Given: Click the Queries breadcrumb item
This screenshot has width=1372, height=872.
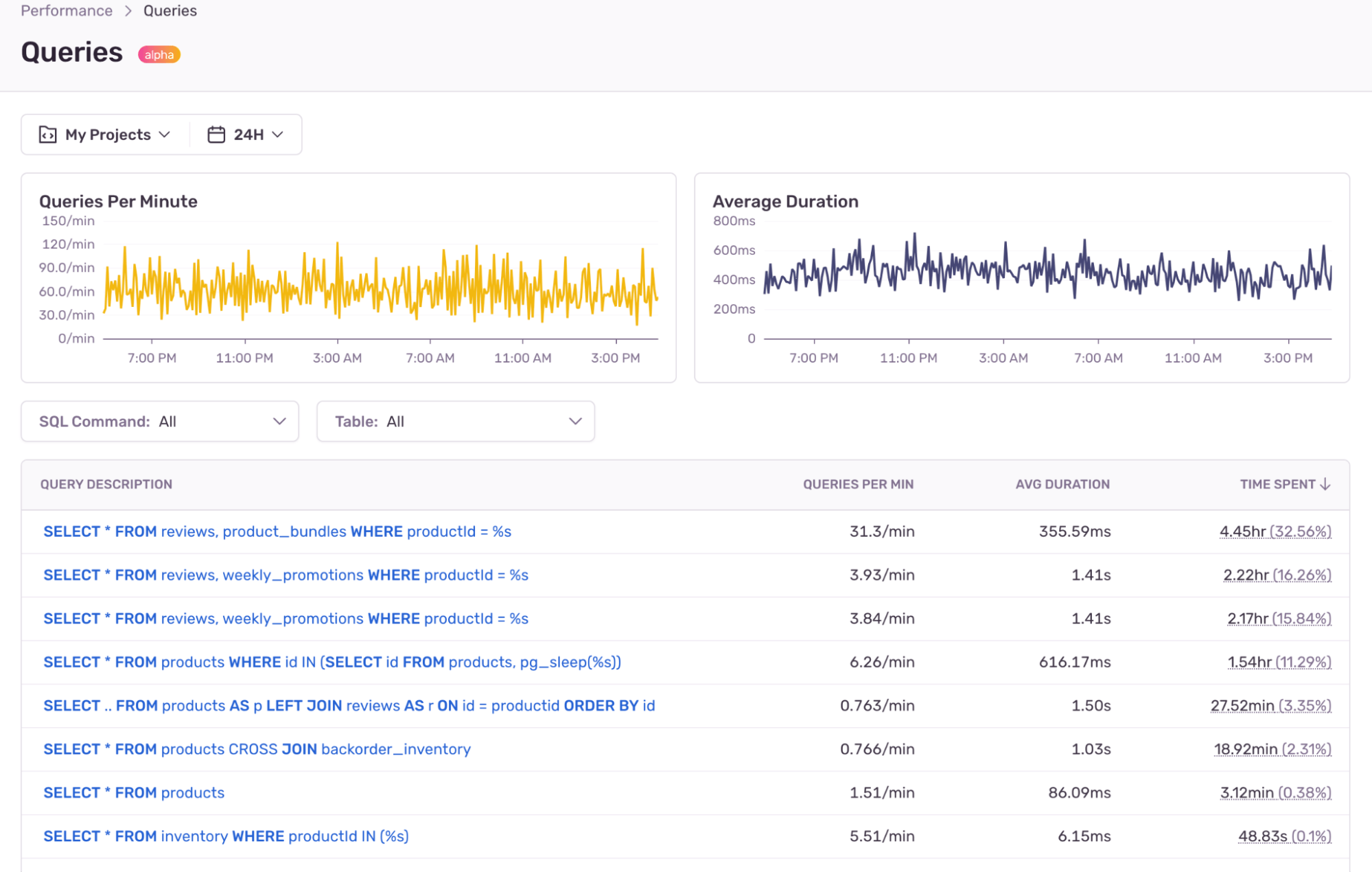Looking at the screenshot, I should 170,10.
